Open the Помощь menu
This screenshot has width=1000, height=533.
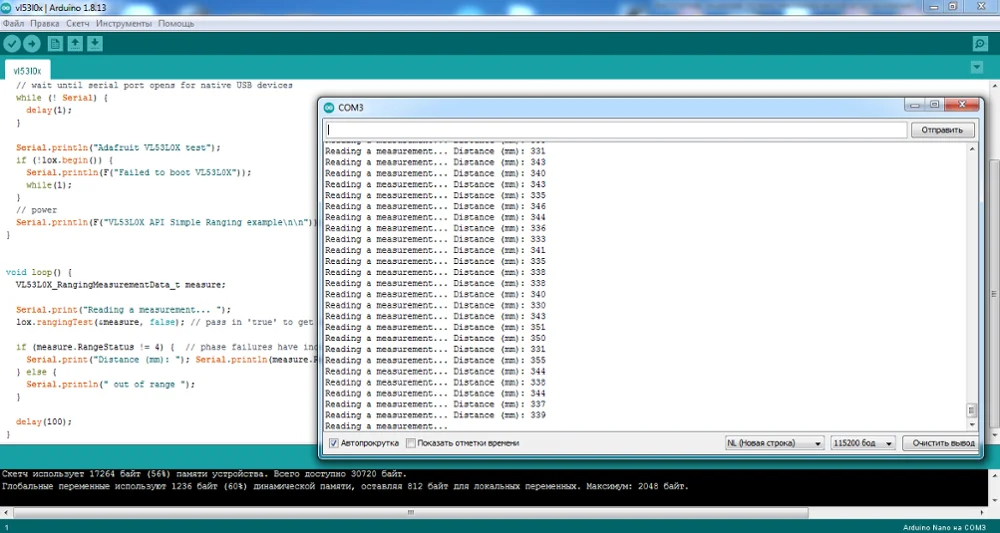pyautogui.click(x=176, y=24)
